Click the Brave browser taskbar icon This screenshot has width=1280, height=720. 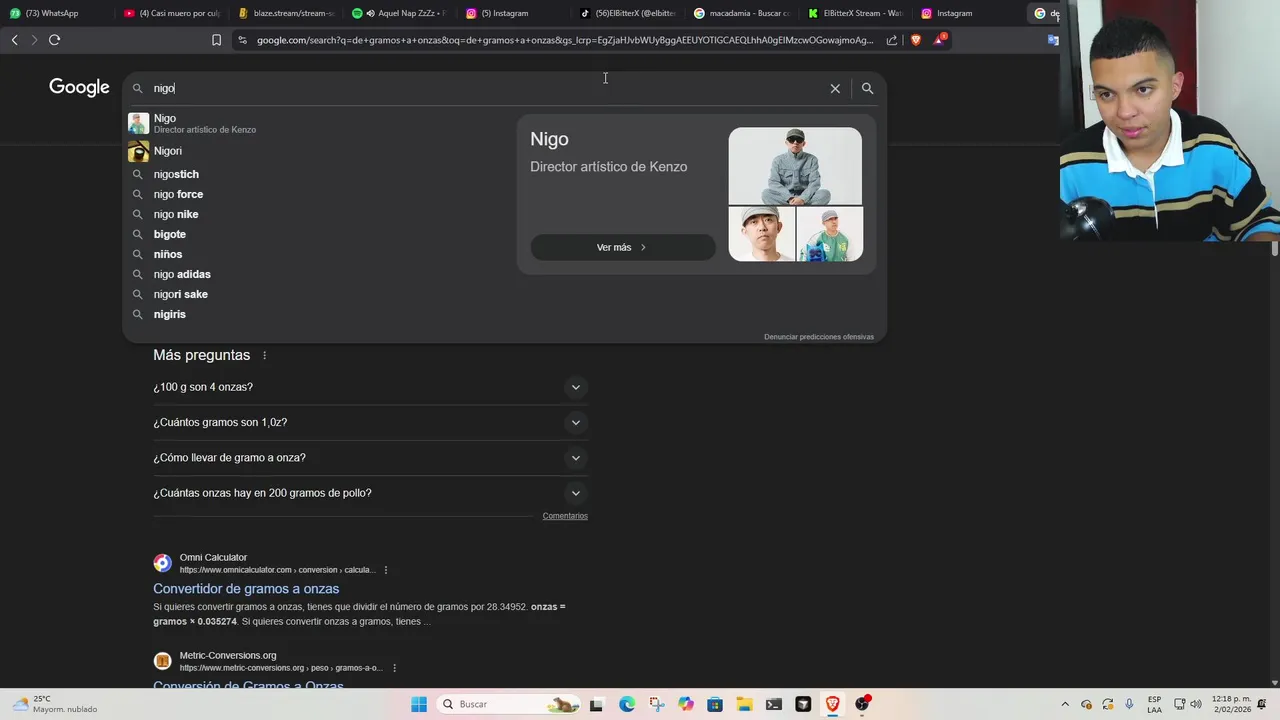832,704
